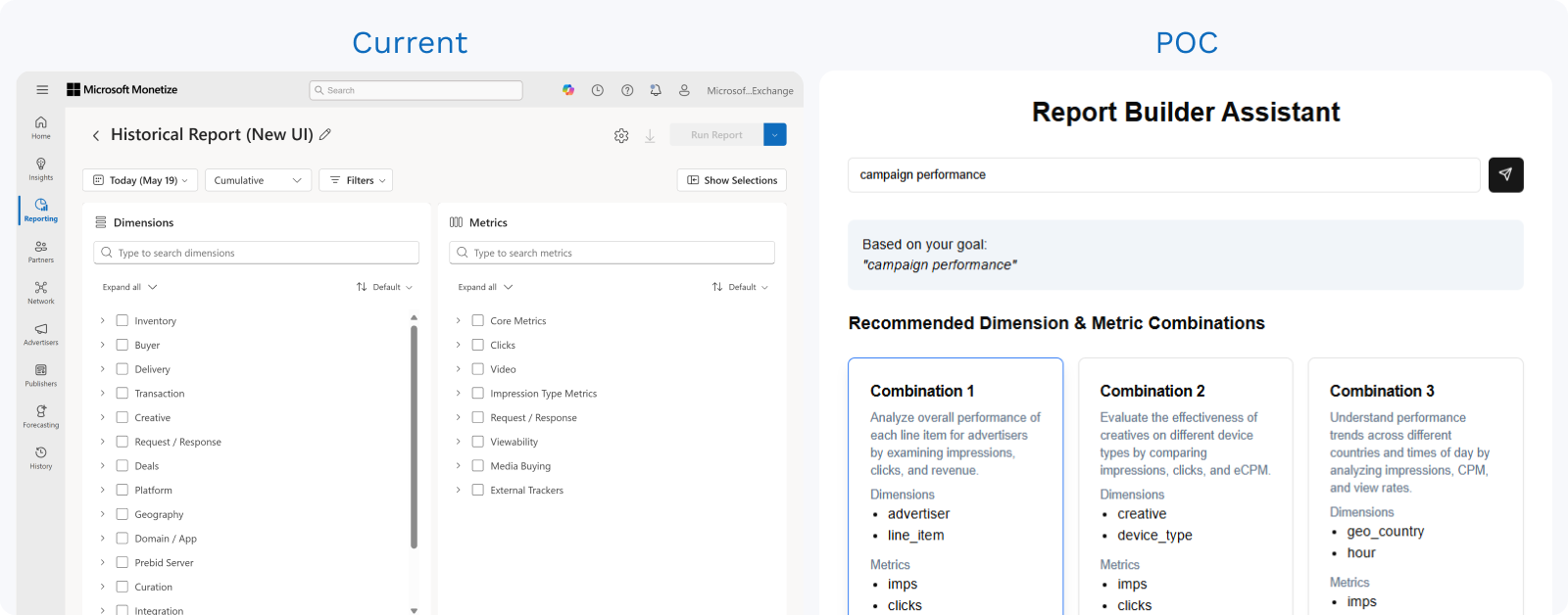Expand the Viewability metrics group

[x=458, y=442]
